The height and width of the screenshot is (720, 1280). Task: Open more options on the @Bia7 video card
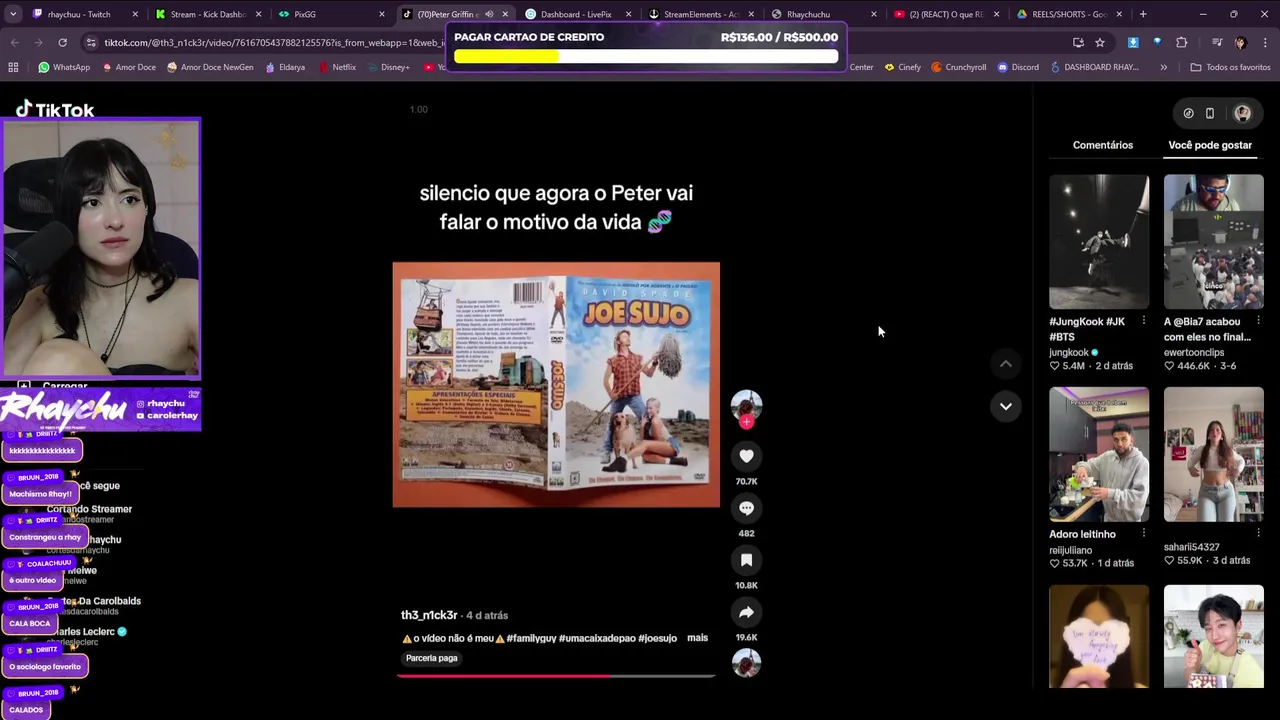(x=1258, y=321)
